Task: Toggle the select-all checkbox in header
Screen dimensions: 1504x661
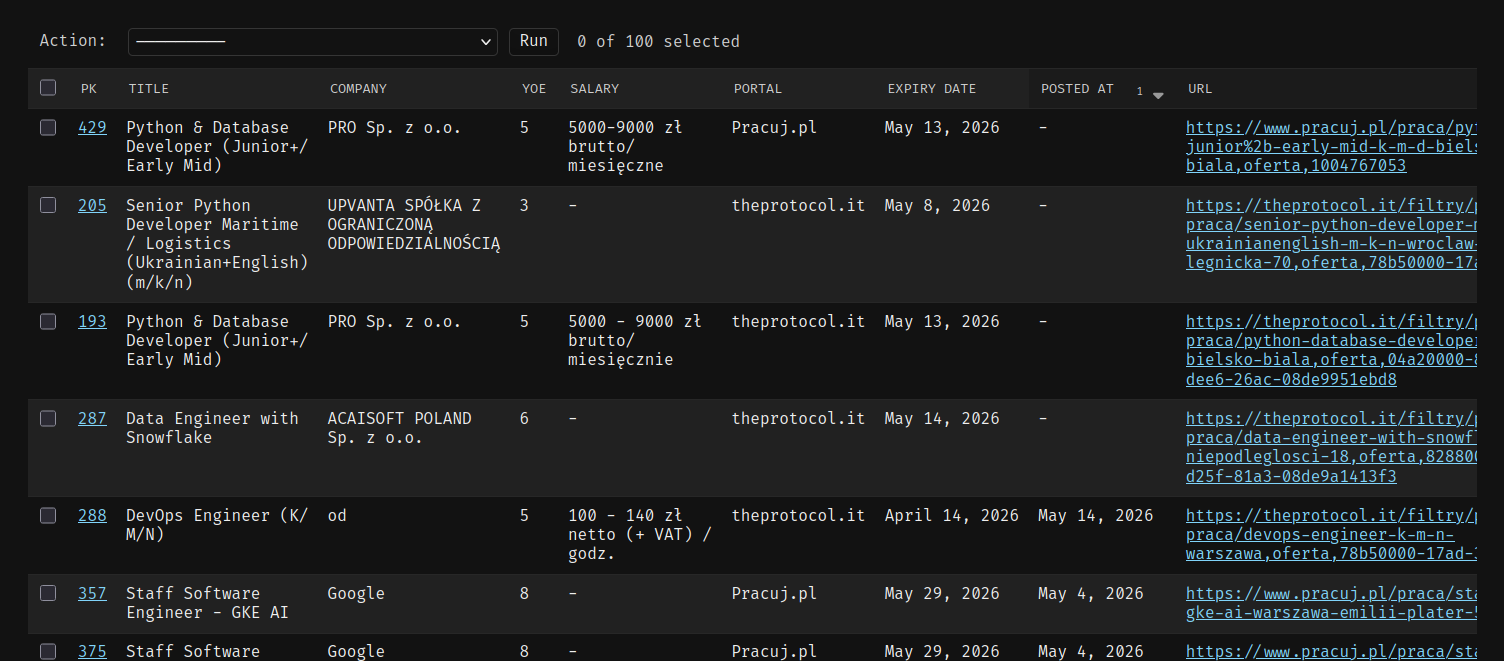Action: (48, 88)
